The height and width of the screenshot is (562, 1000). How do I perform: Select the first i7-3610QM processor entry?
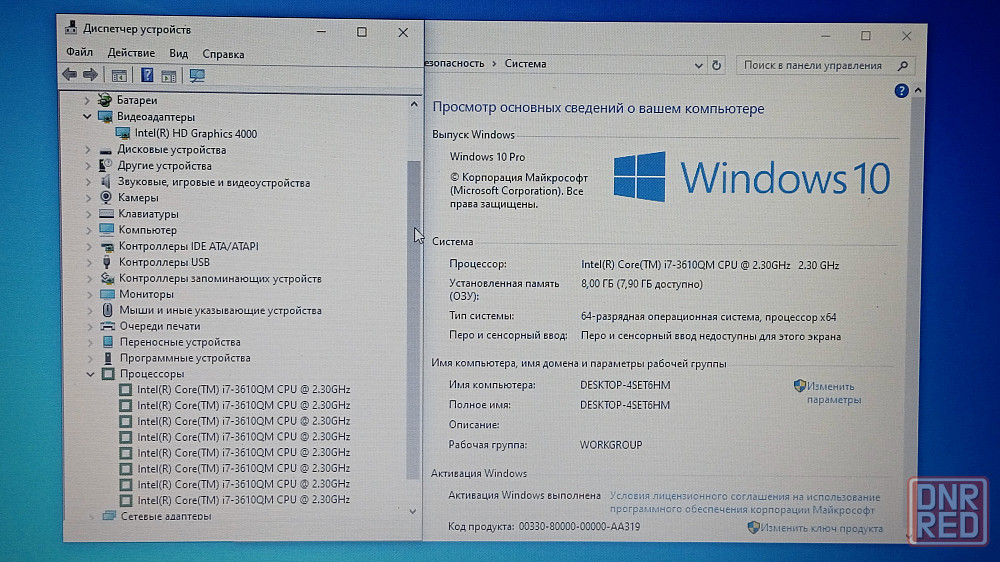pyautogui.click(x=244, y=389)
